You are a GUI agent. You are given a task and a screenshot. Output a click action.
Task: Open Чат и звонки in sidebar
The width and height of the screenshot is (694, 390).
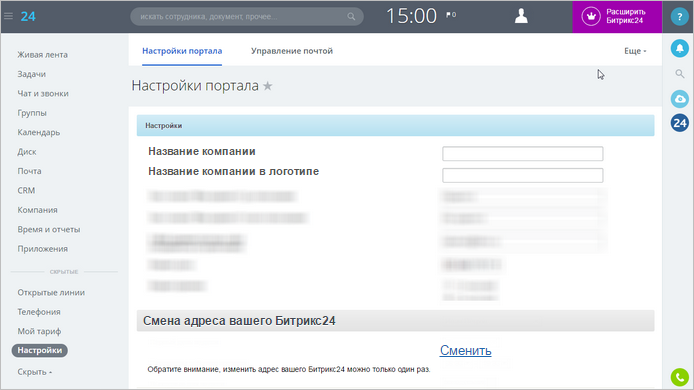(x=43, y=94)
